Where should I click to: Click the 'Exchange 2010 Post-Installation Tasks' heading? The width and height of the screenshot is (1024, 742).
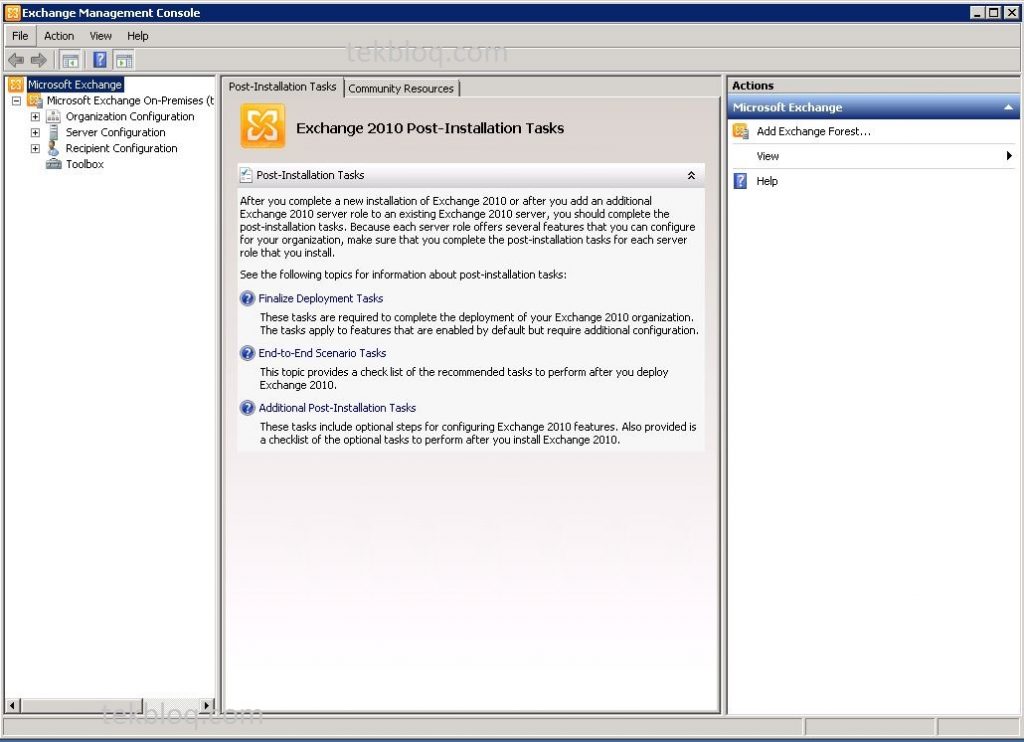pos(430,128)
